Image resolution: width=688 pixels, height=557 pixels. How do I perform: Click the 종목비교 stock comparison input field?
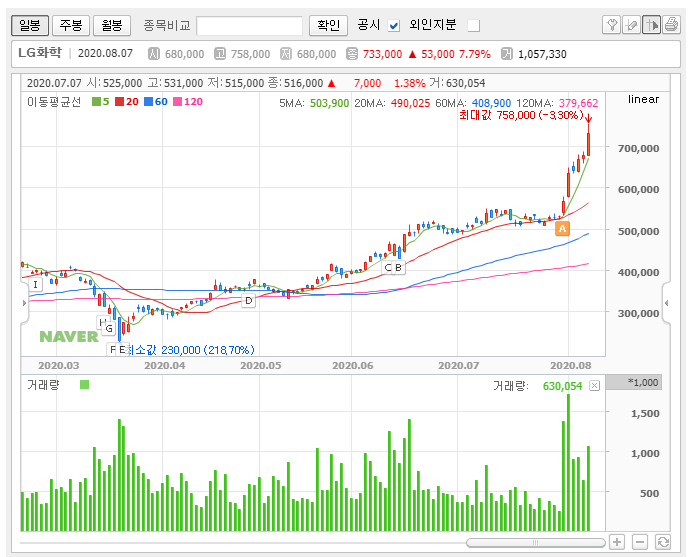(250, 25)
